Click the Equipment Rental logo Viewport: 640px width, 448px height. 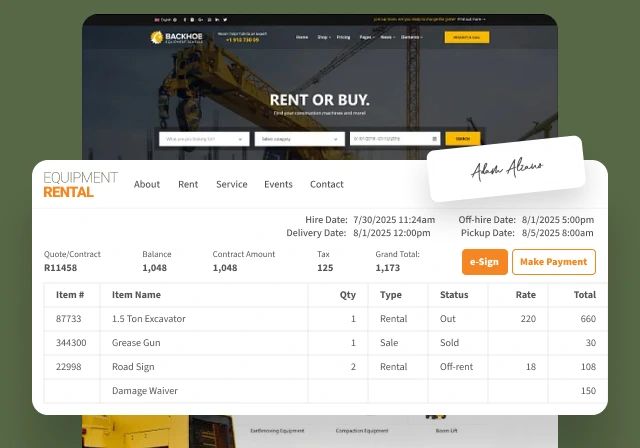[80, 184]
